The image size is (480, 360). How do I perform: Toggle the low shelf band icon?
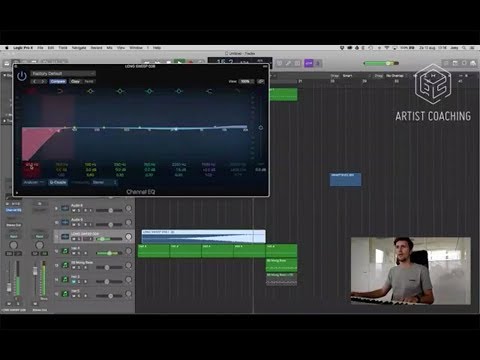pyautogui.click(x=60, y=91)
